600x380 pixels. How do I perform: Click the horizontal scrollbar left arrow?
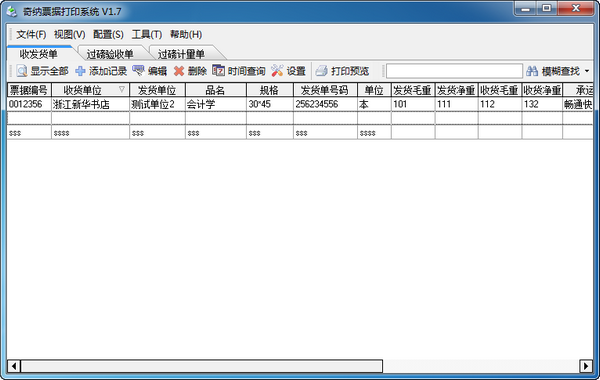[14, 366]
